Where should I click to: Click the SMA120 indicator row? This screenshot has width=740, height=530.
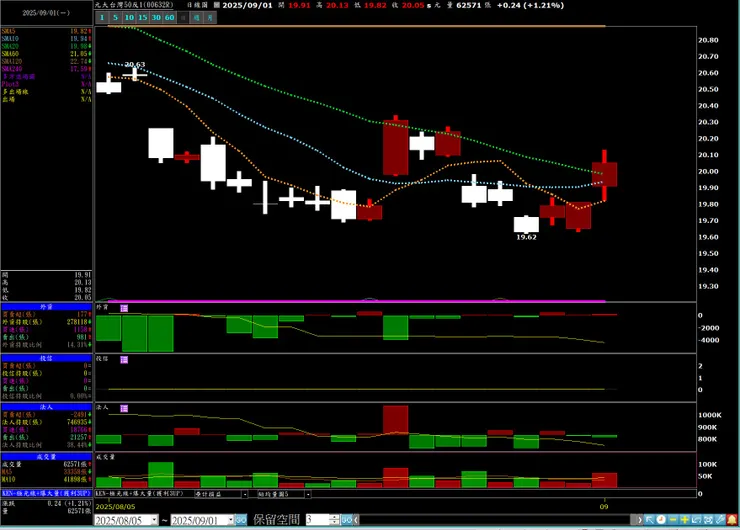click(x=46, y=61)
